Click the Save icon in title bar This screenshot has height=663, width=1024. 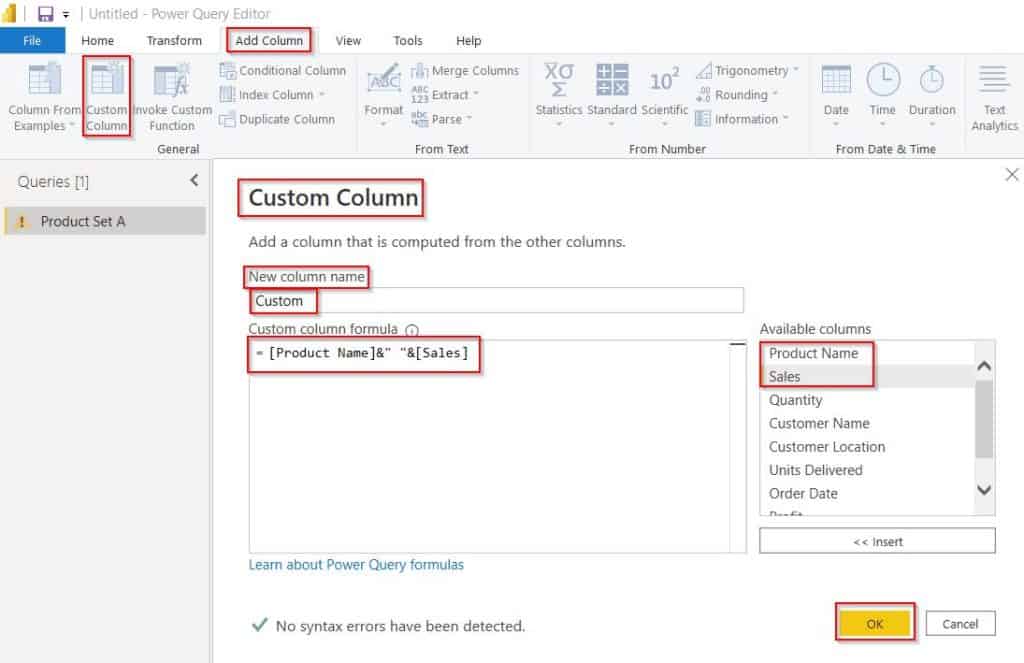click(x=45, y=14)
